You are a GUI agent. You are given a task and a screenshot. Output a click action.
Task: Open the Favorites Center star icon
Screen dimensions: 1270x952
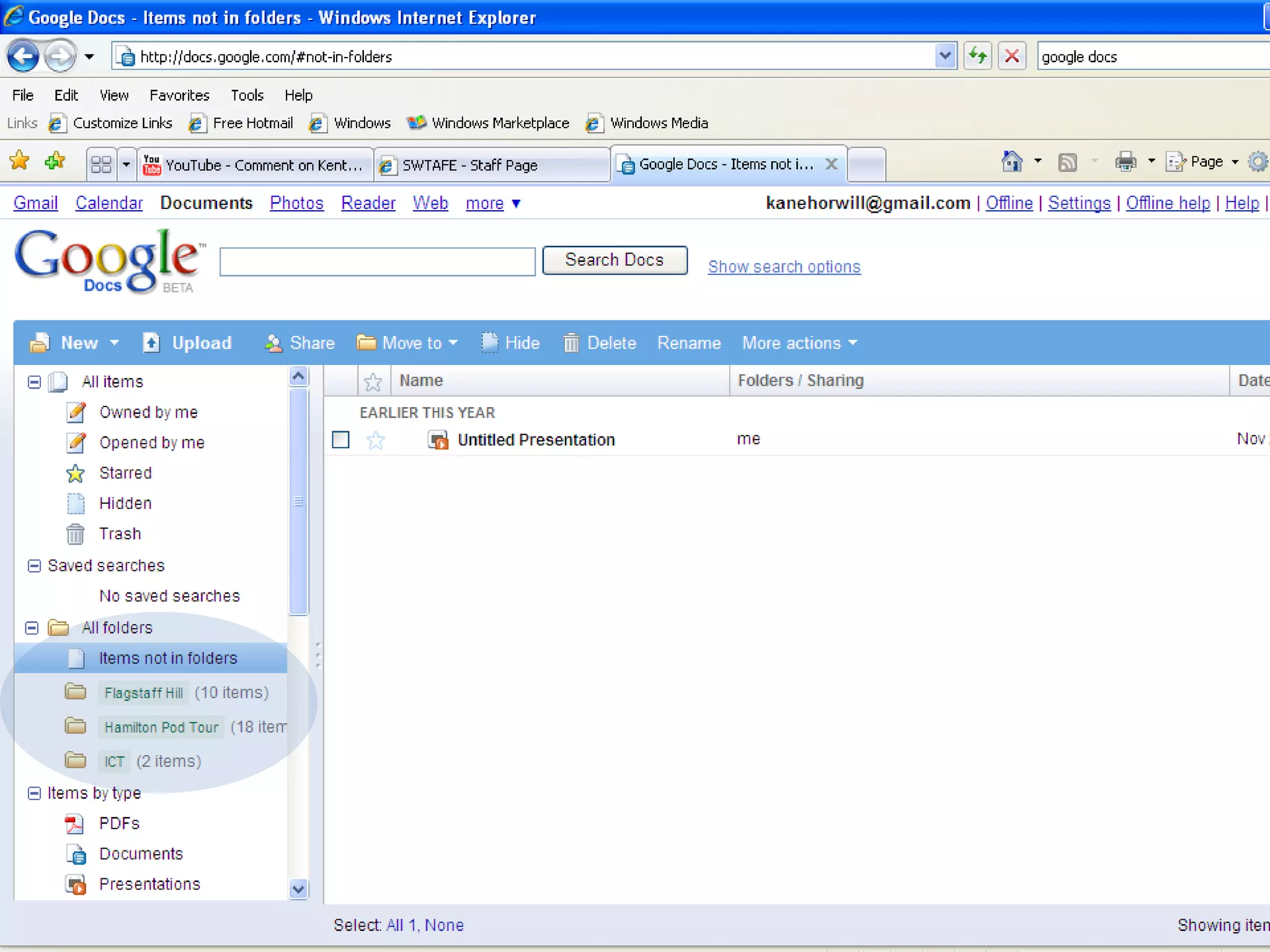coord(20,162)
